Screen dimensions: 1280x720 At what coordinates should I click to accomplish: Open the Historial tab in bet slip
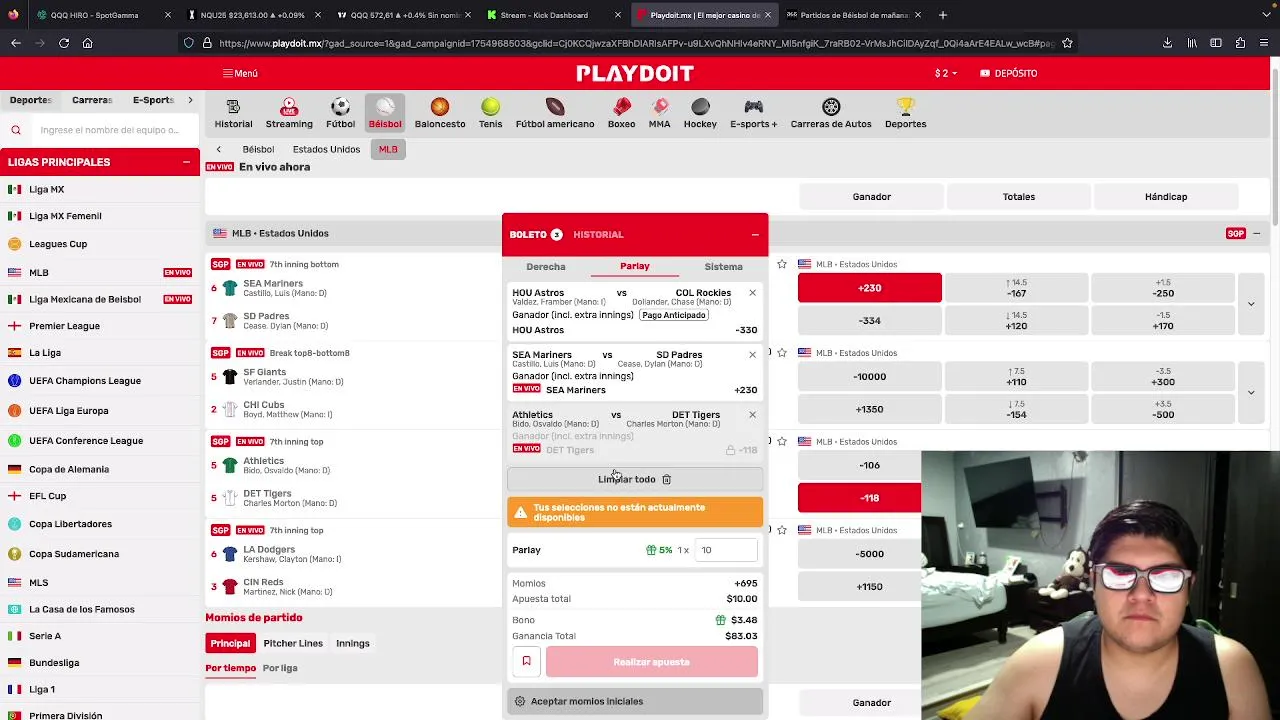coord(598,234)
